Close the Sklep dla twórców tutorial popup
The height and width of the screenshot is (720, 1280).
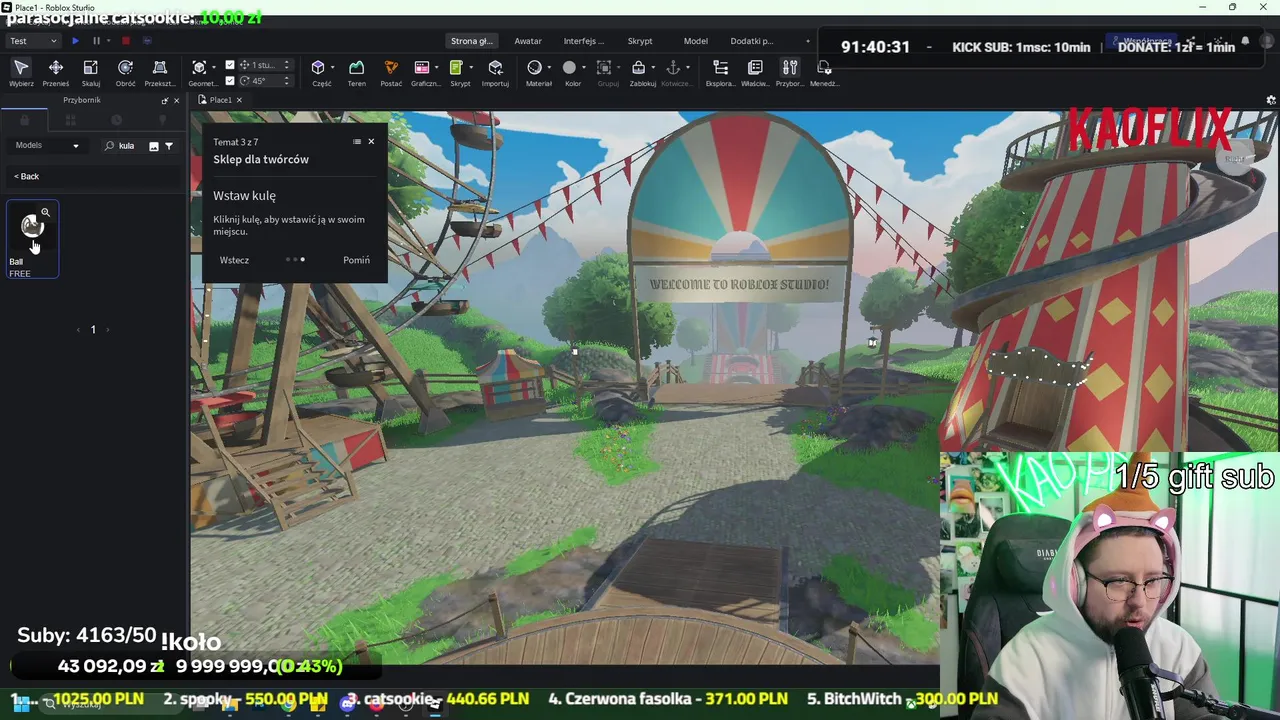371,142
